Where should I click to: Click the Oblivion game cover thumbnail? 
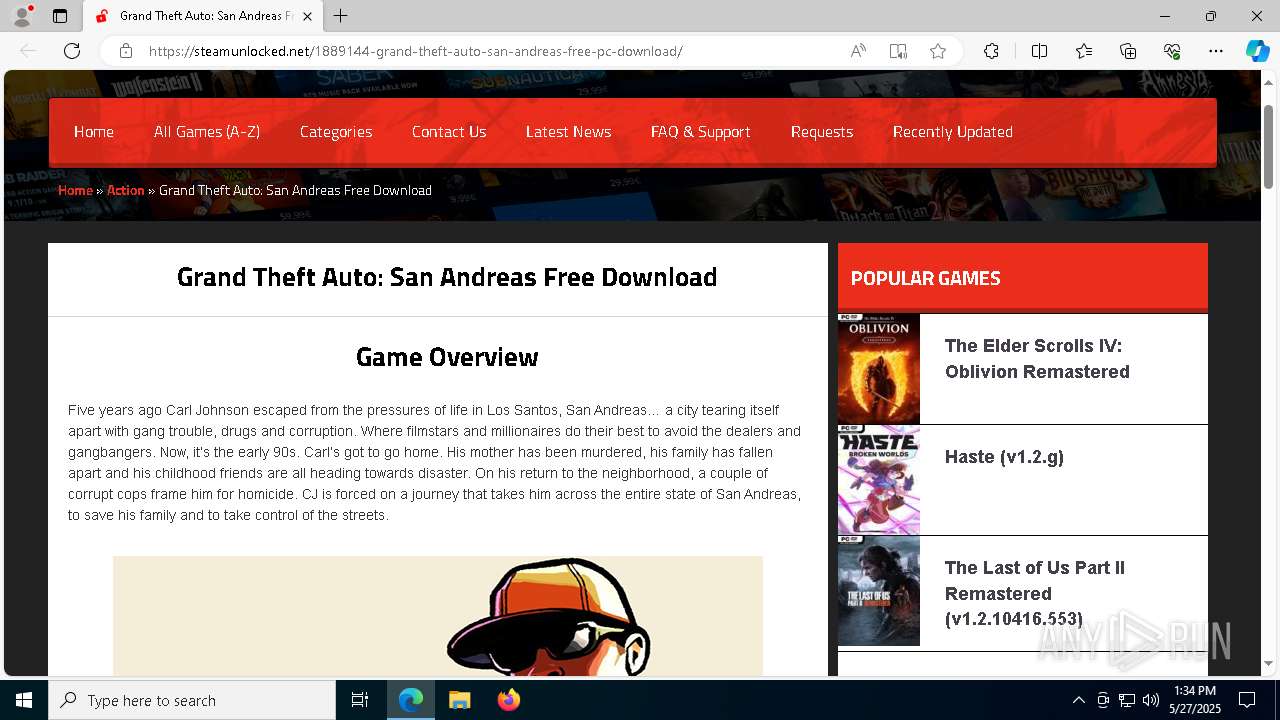coord(879,369)
